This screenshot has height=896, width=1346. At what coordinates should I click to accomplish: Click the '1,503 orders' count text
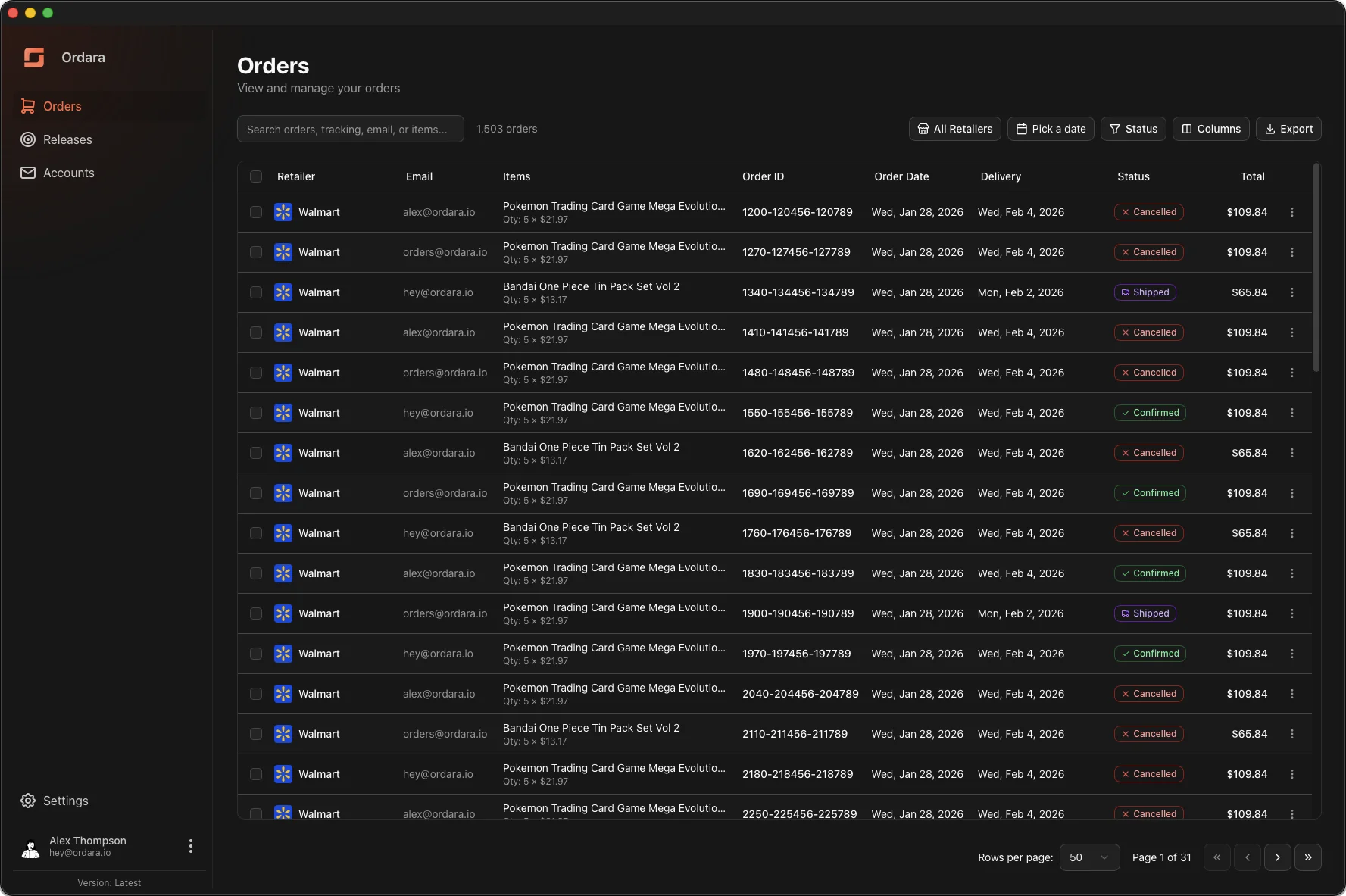coord(507,129)
